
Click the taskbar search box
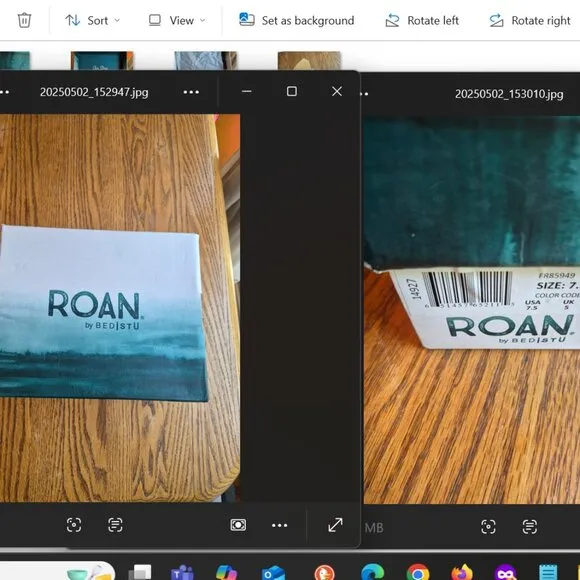coord(57,571)
